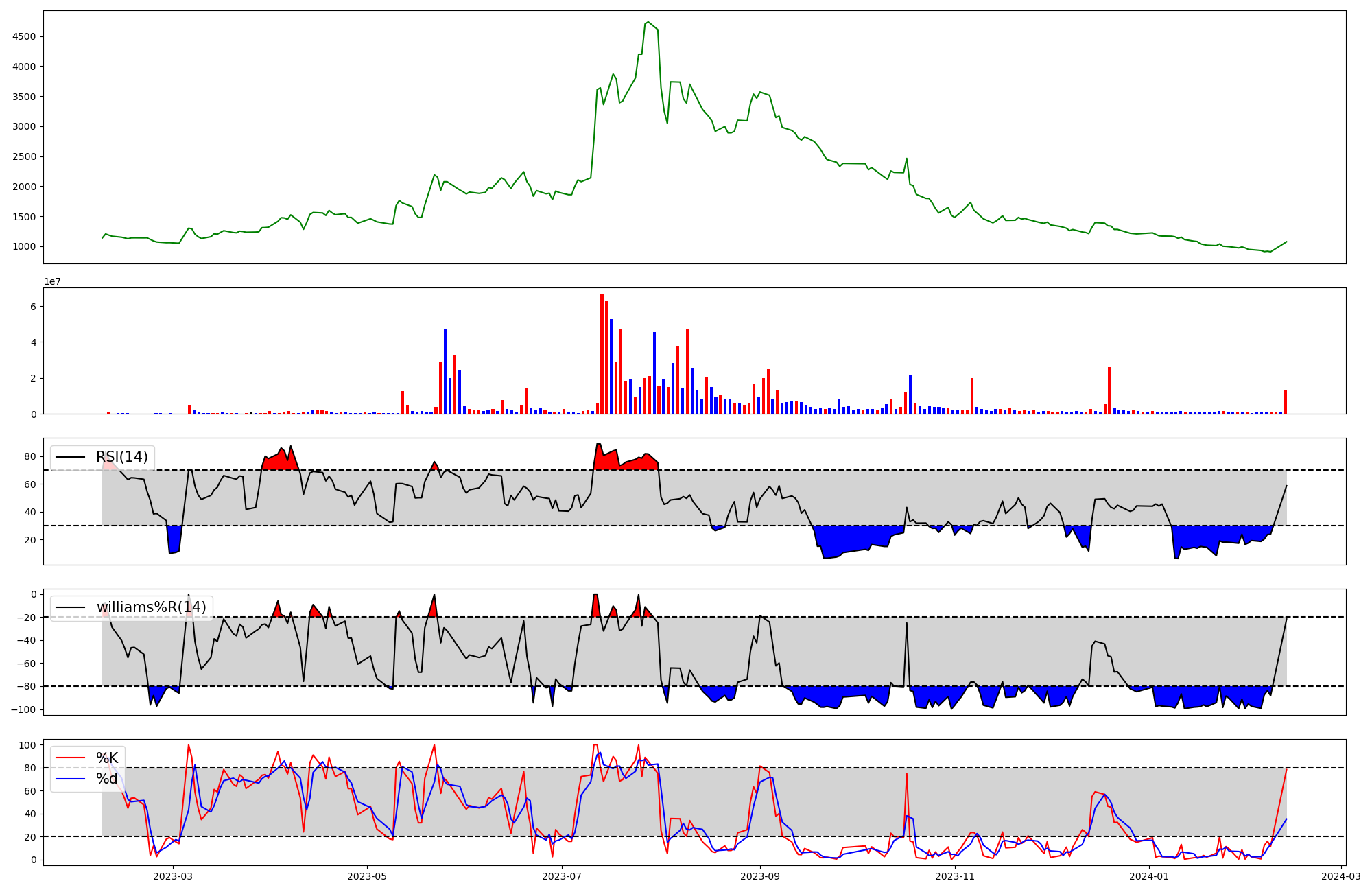The image size is (1372, 892).
Task: Click the 6 tick on volume axis
Action: 33,307
